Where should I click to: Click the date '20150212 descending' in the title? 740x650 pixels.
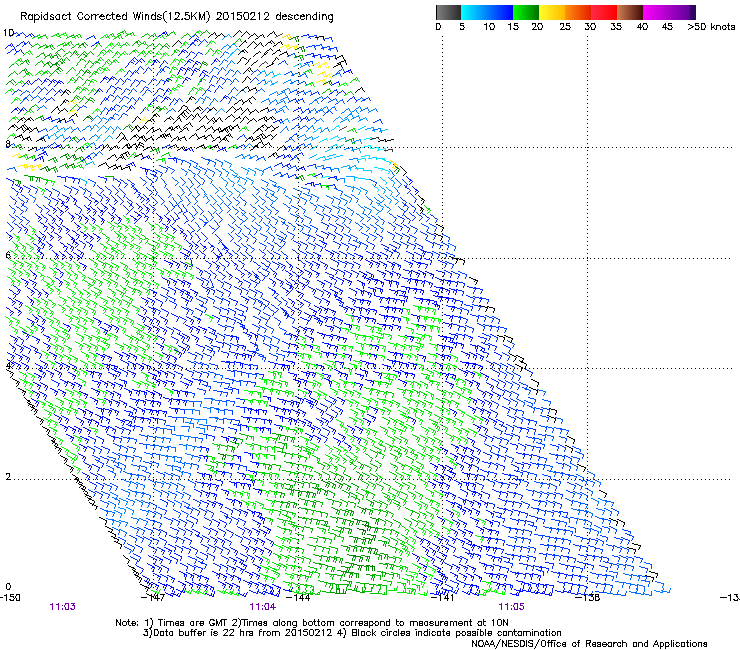coord(275,16)
